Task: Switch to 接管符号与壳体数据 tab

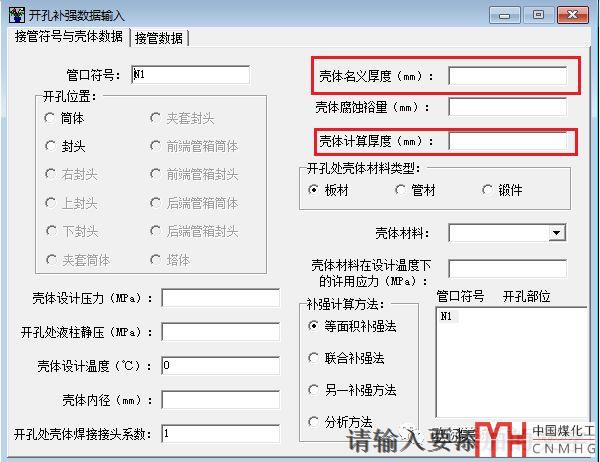Action: pos(69,37)
